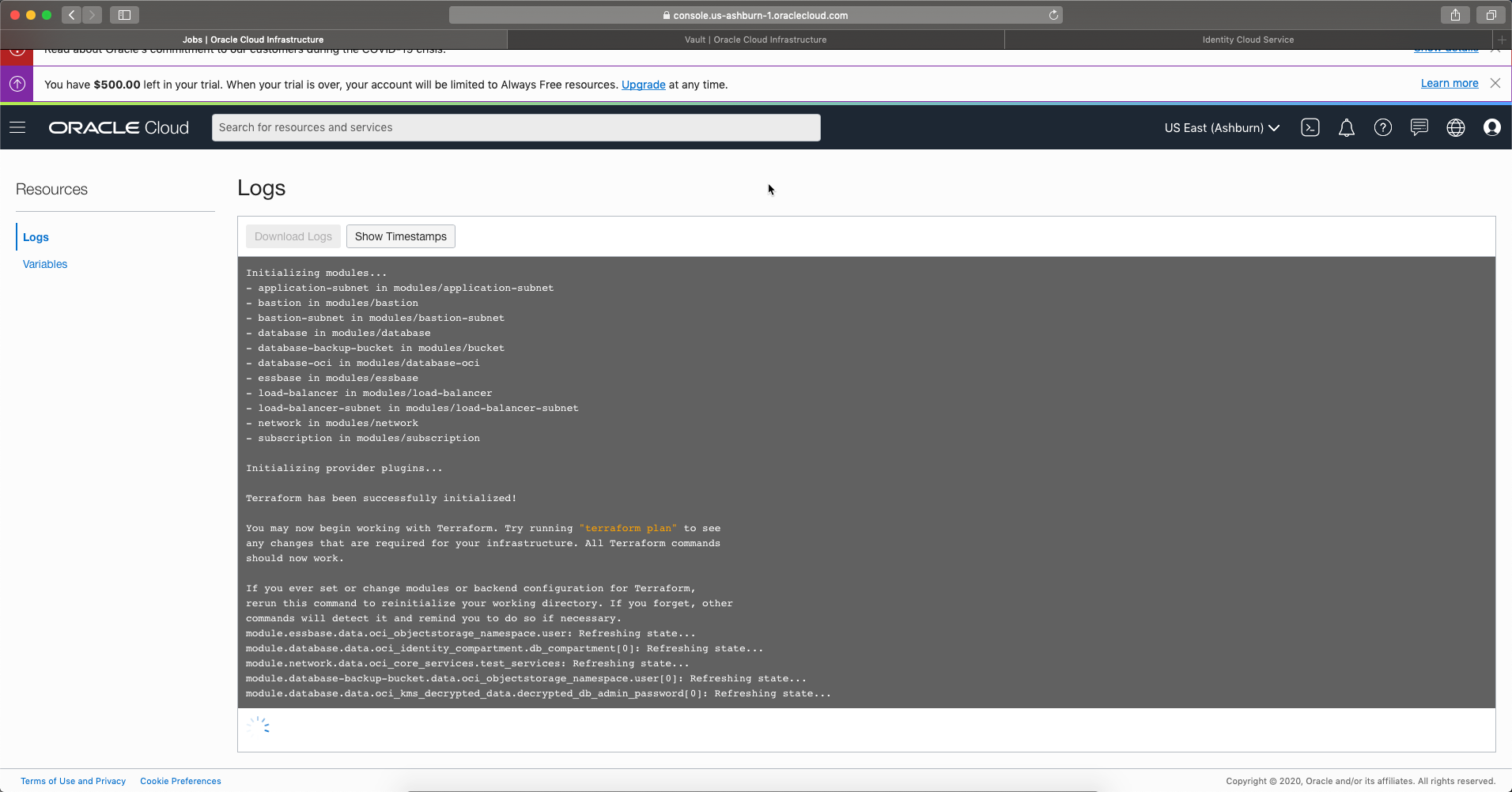Click the Safari page reload icon
The width and height of the screenshot is (1512, 792).
1053,15
